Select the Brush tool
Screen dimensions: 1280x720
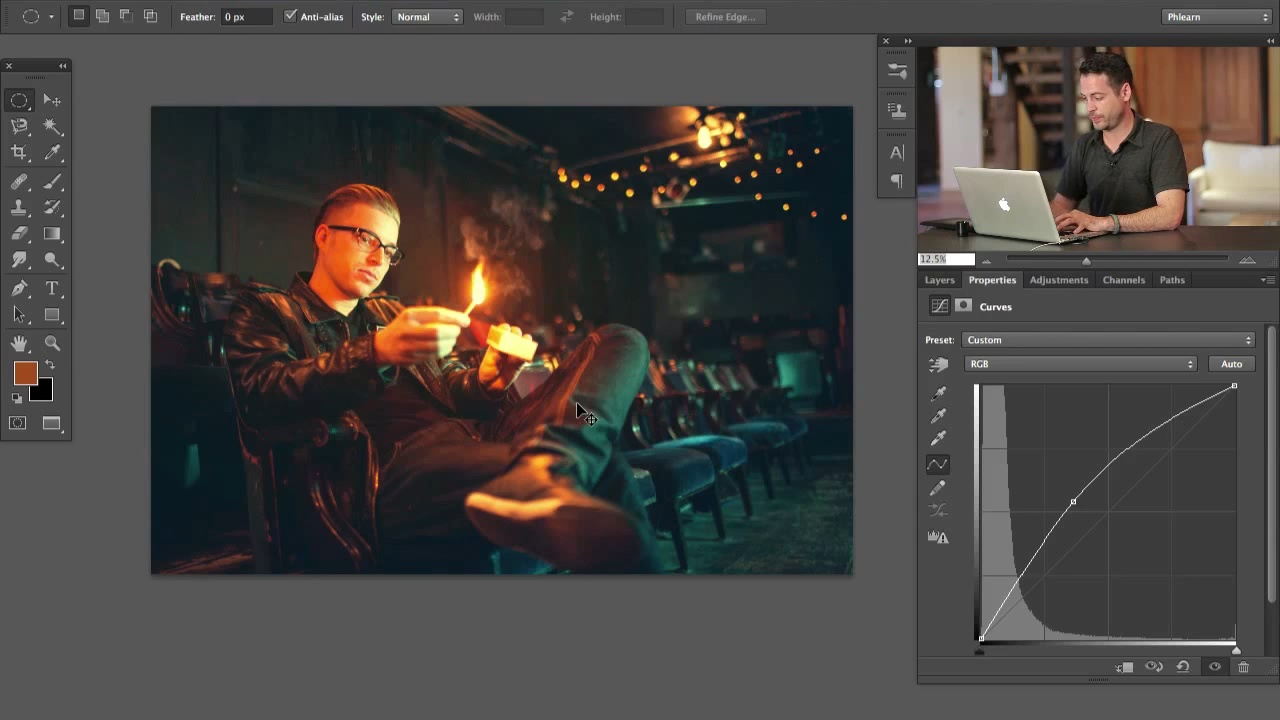53,182
